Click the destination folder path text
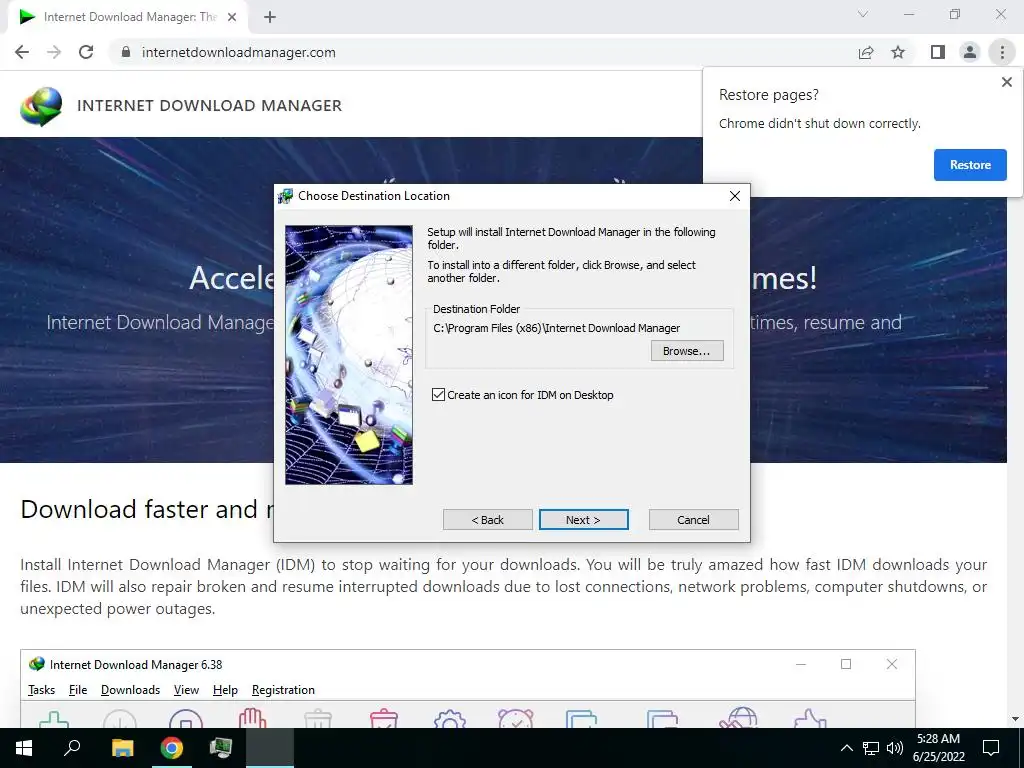This screenshot has height=768, width=1024. click(x=556, y=328)
